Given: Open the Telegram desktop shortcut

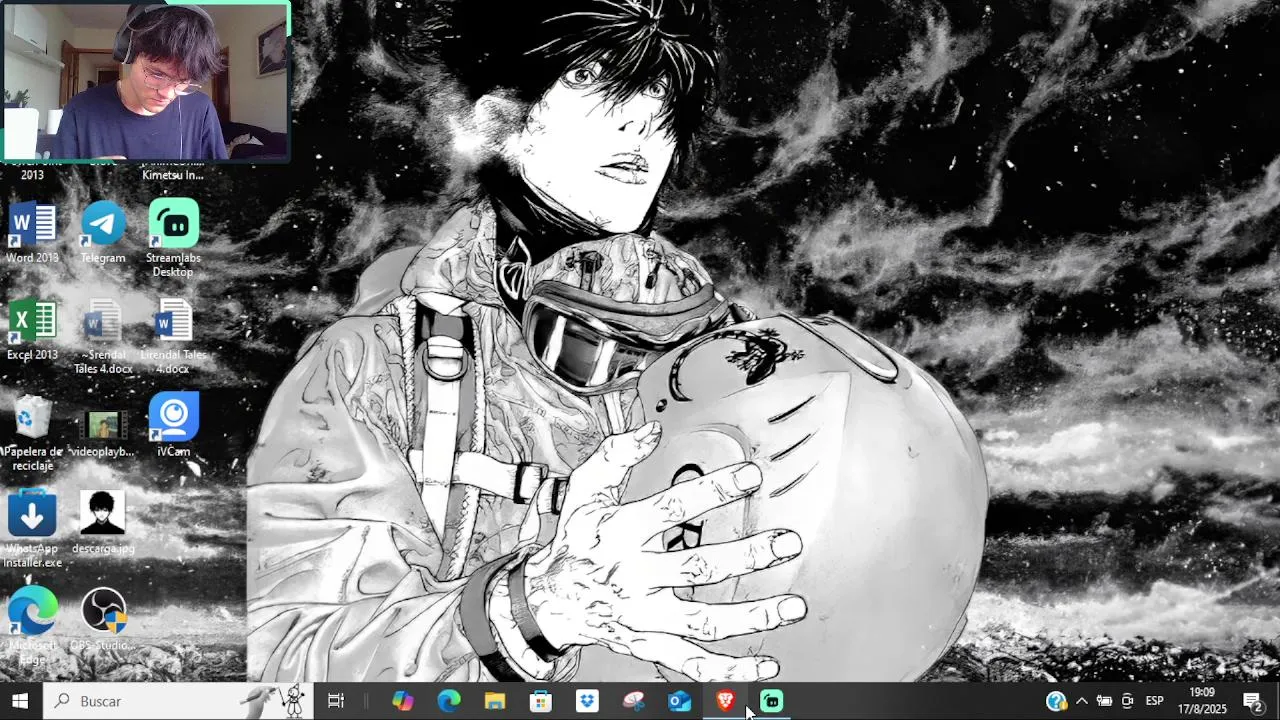Looking at the screenshot, I should 103,232.
